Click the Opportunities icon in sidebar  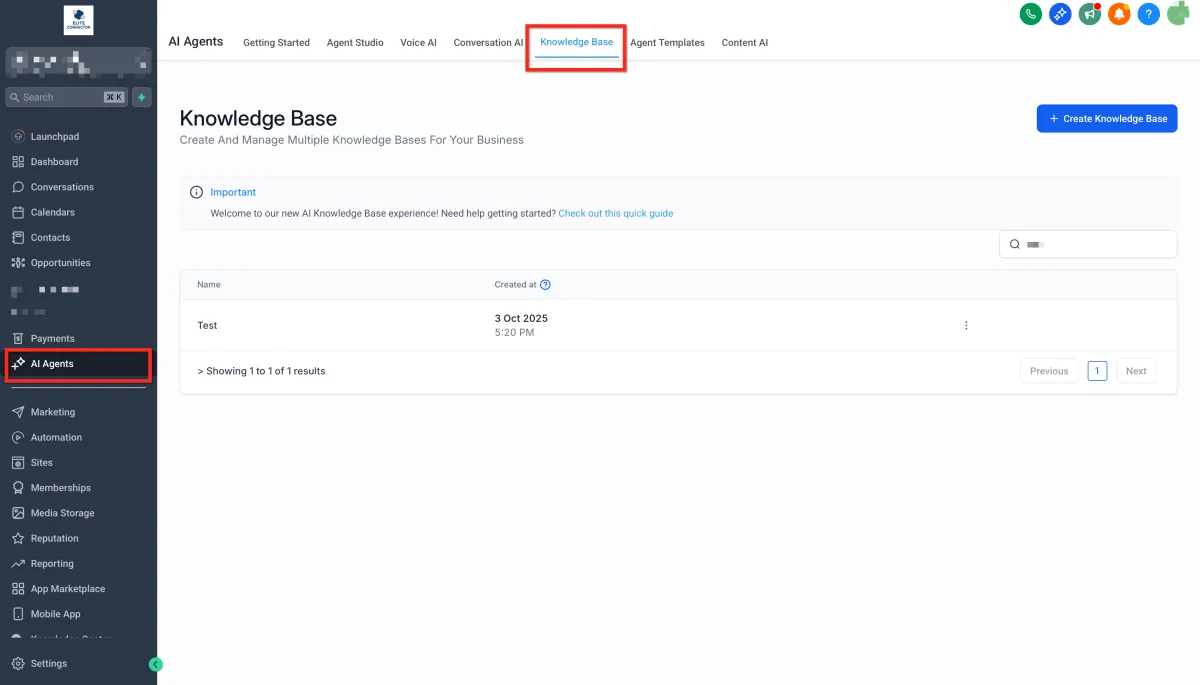point(18,263)
